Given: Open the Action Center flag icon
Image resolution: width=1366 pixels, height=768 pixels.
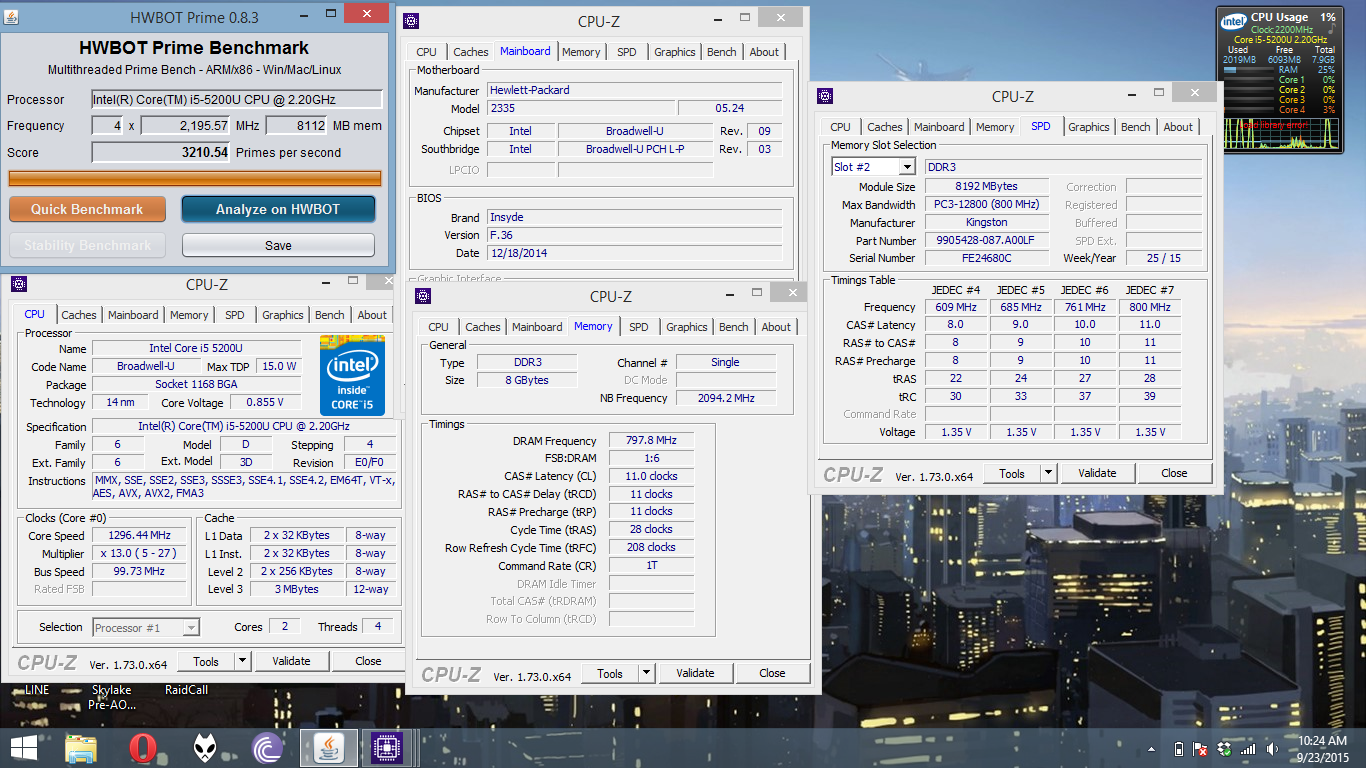Looking at the screenshot, I should [x=1199, y=749].
